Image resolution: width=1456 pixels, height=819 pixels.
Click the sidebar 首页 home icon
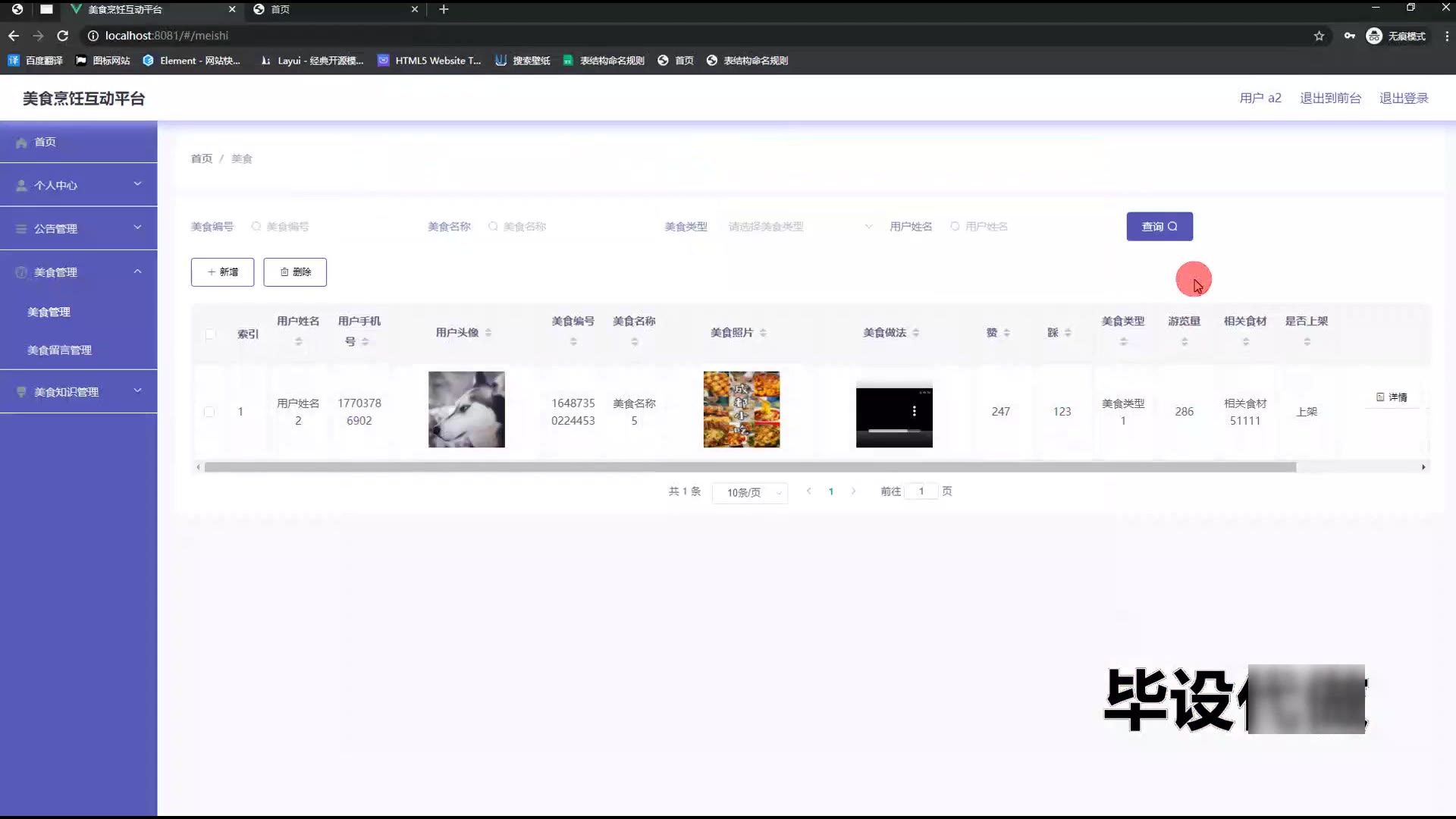[21, 143]
